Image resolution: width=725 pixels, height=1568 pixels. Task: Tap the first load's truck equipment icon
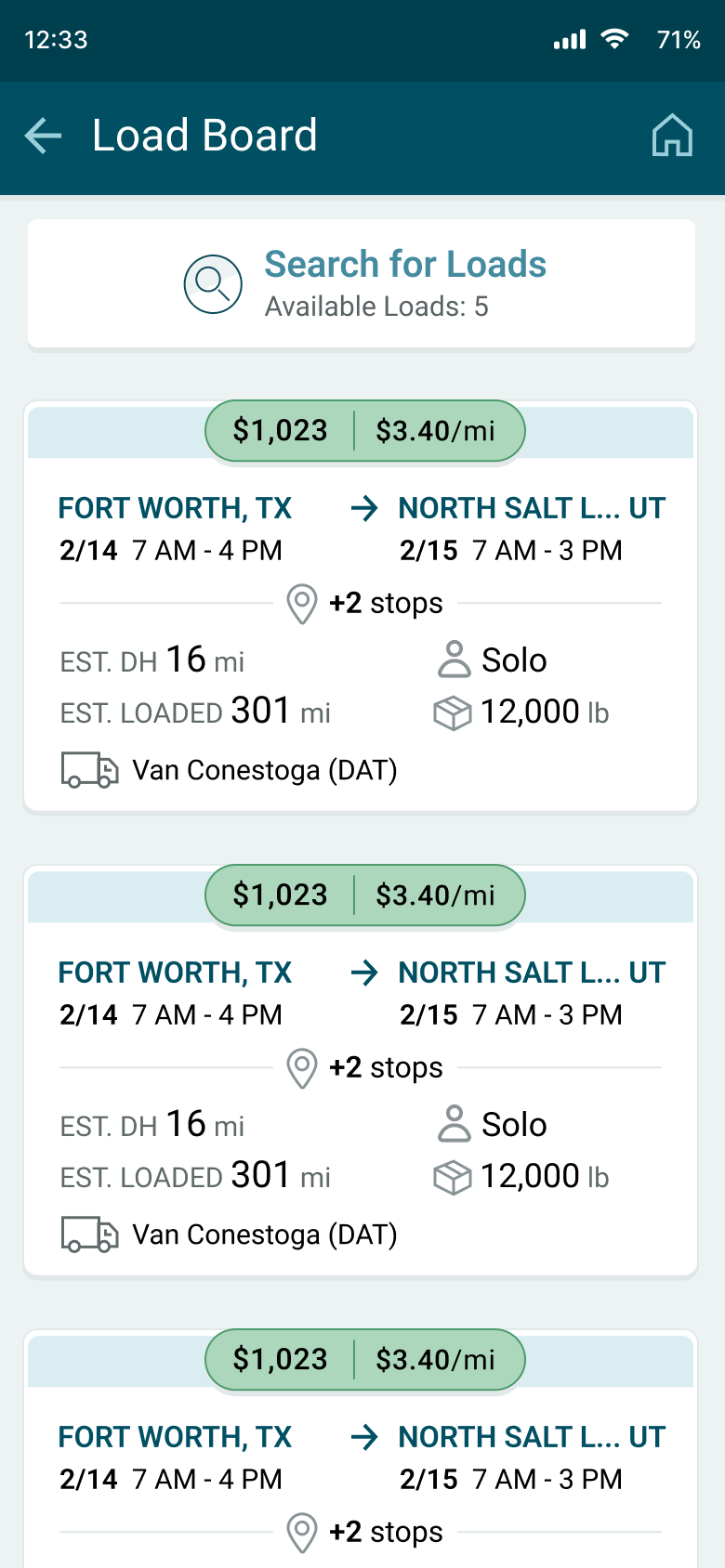tap(89, 770)
